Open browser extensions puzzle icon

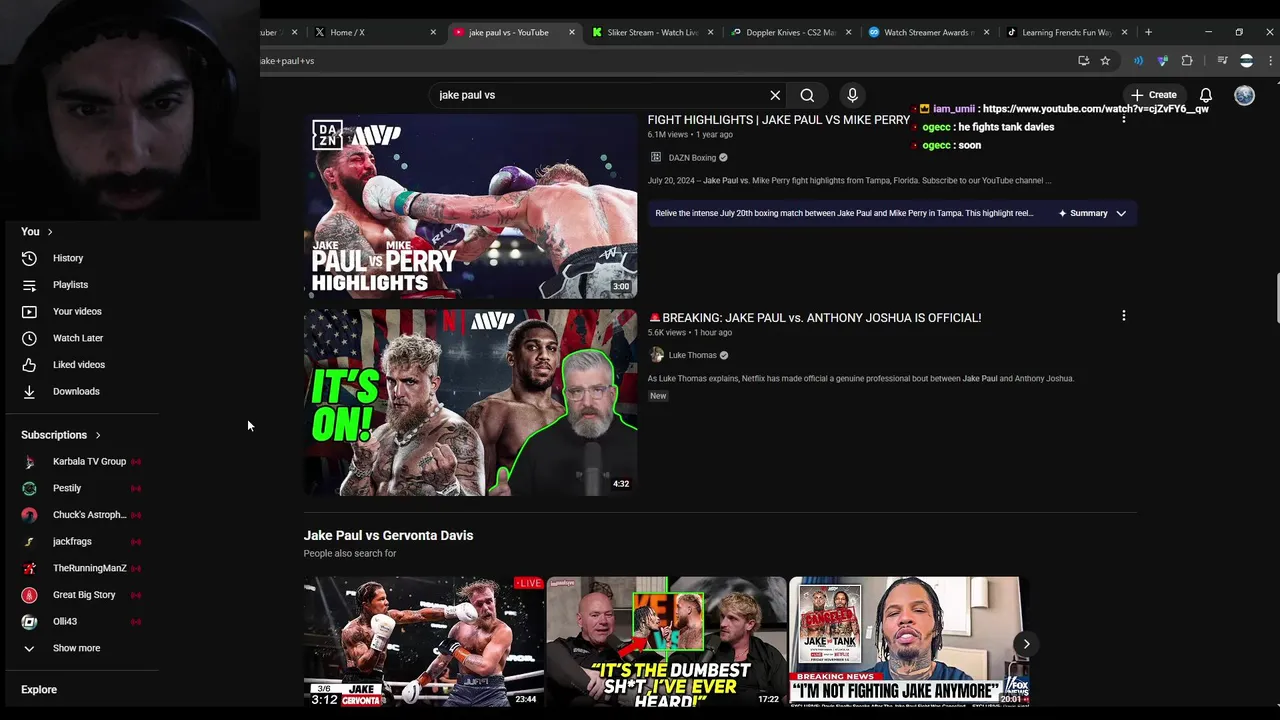[x=1187, y=61]
